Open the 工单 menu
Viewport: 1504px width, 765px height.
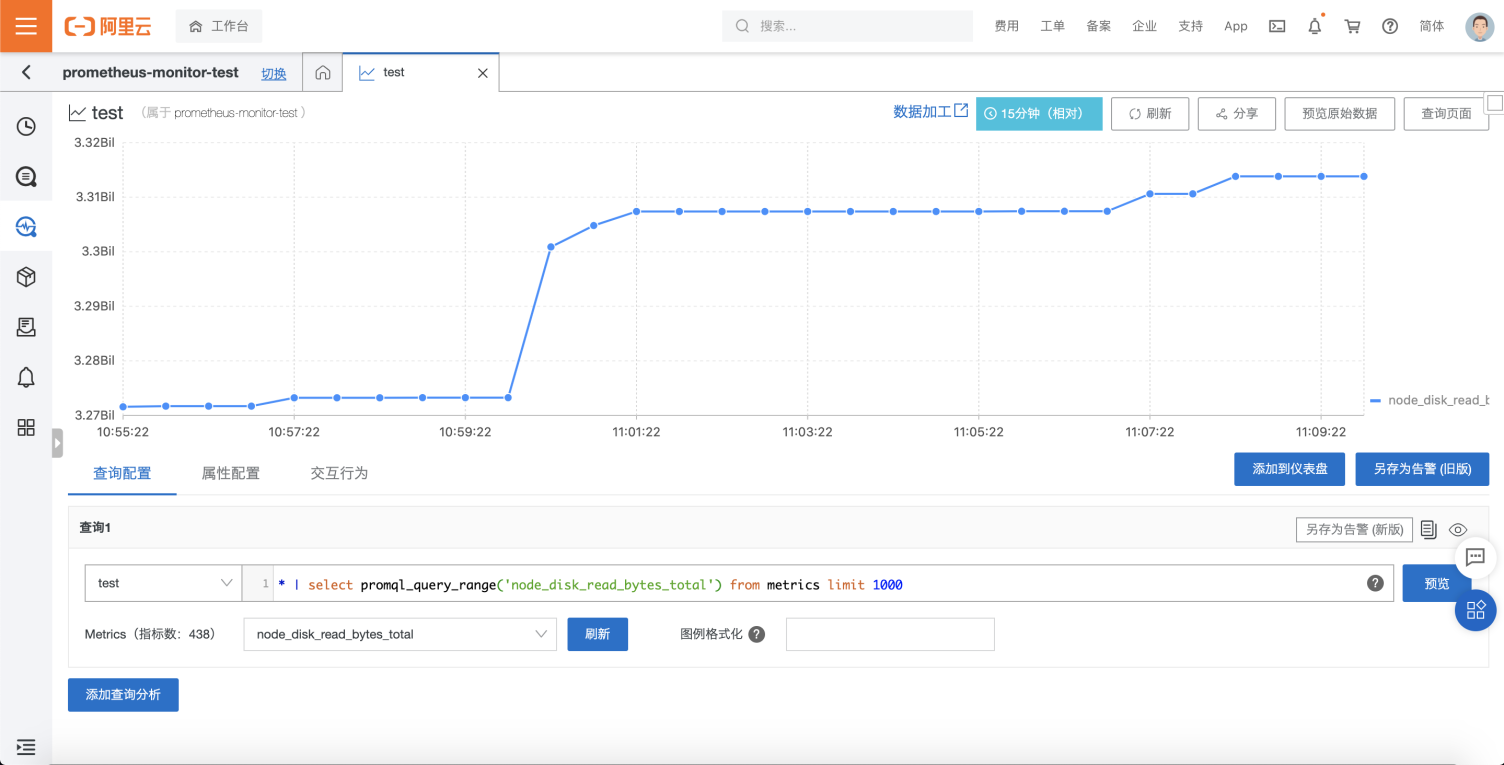pyautogui.click(x=1053, y=27)
